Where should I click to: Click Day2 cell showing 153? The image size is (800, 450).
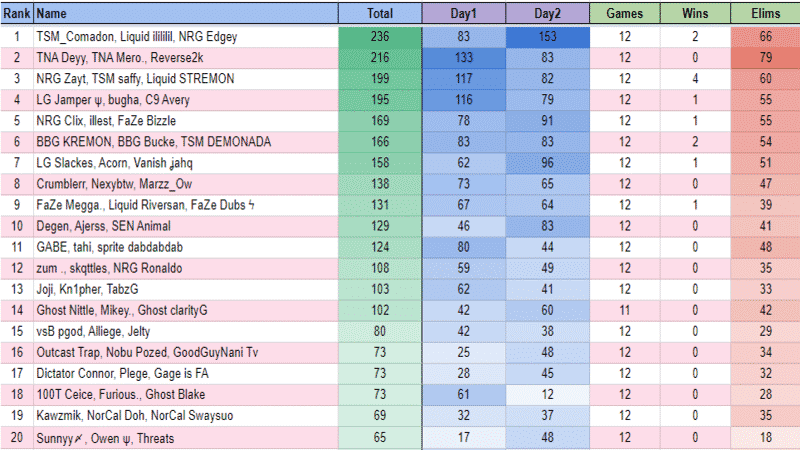(x=547, y=37)
